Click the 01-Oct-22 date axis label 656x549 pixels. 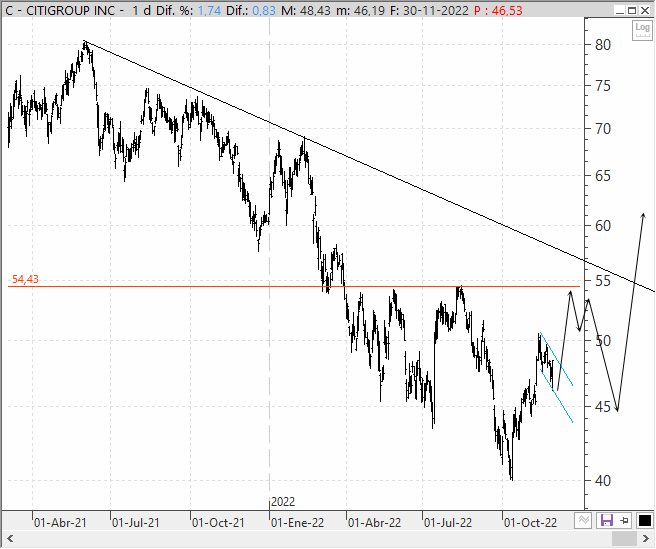[530, 523]
